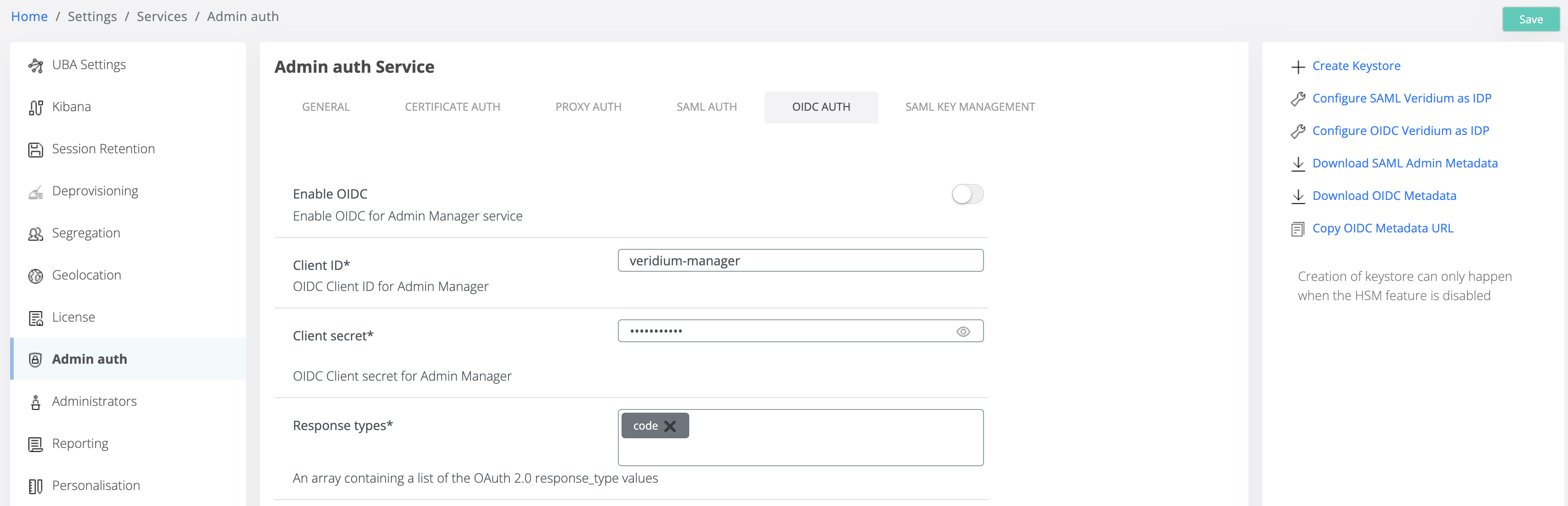Reveal the hidden Client secret value
The width and height of the screenshot is (1568, 506).
point(963,331)
